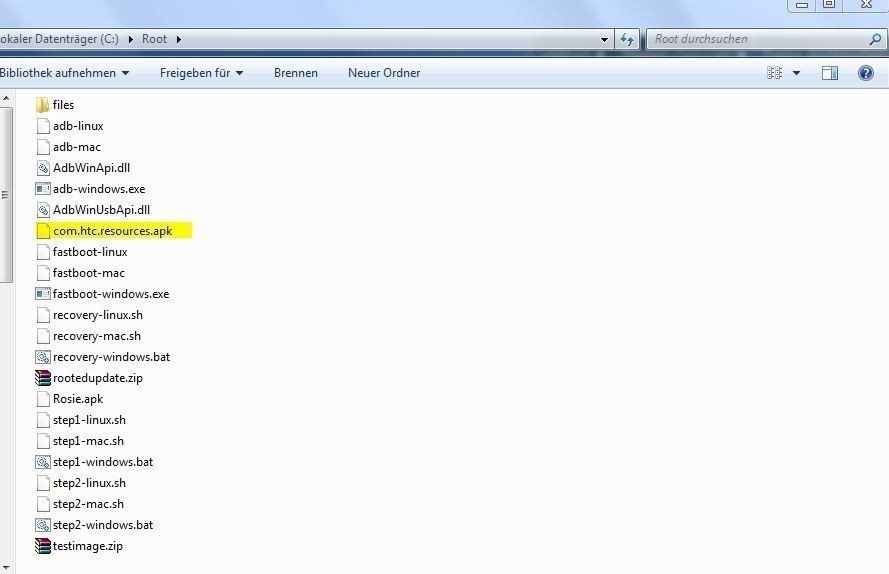Select the fastboot-linux file icon
889x574 pixels.
43,252
